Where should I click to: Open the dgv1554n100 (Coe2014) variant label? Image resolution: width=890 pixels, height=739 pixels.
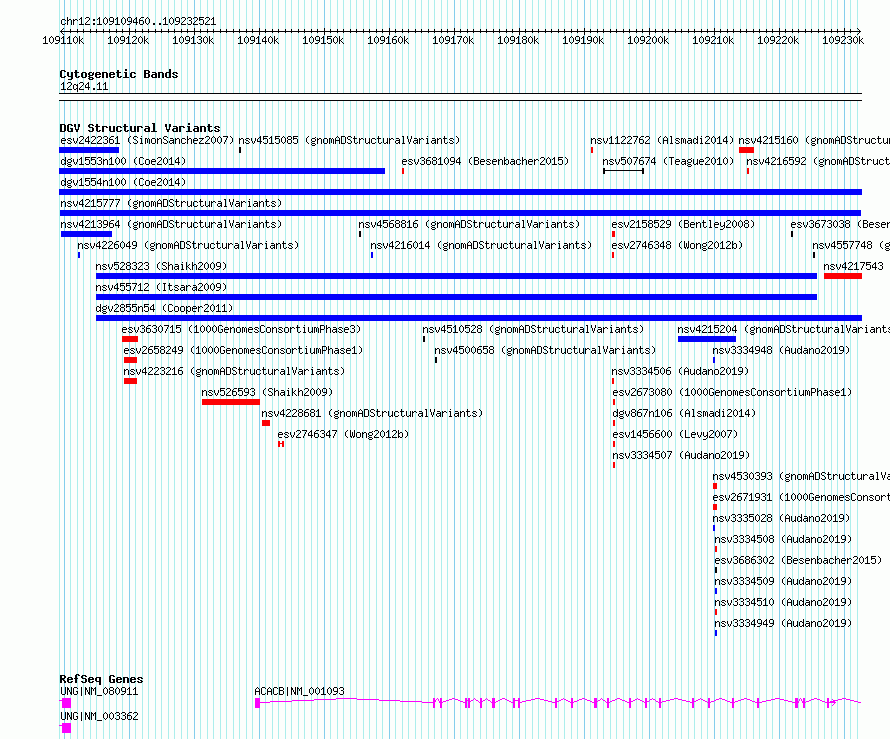[123, 182]
